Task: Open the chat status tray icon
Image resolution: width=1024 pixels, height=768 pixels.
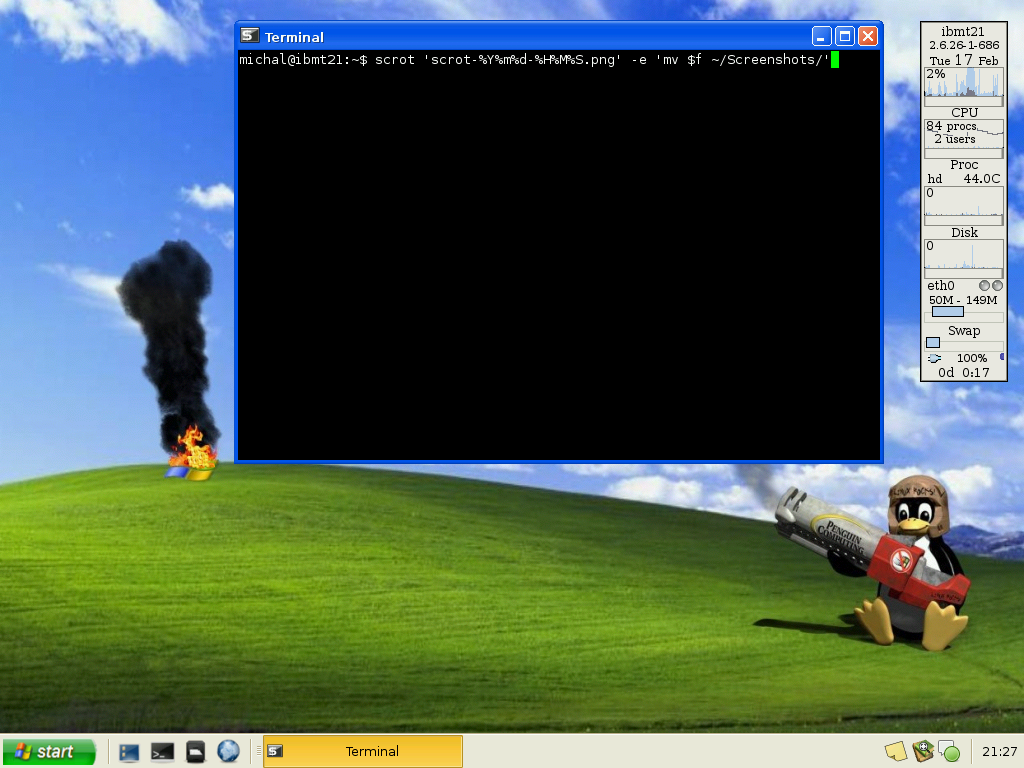Action: coord(949,752)
